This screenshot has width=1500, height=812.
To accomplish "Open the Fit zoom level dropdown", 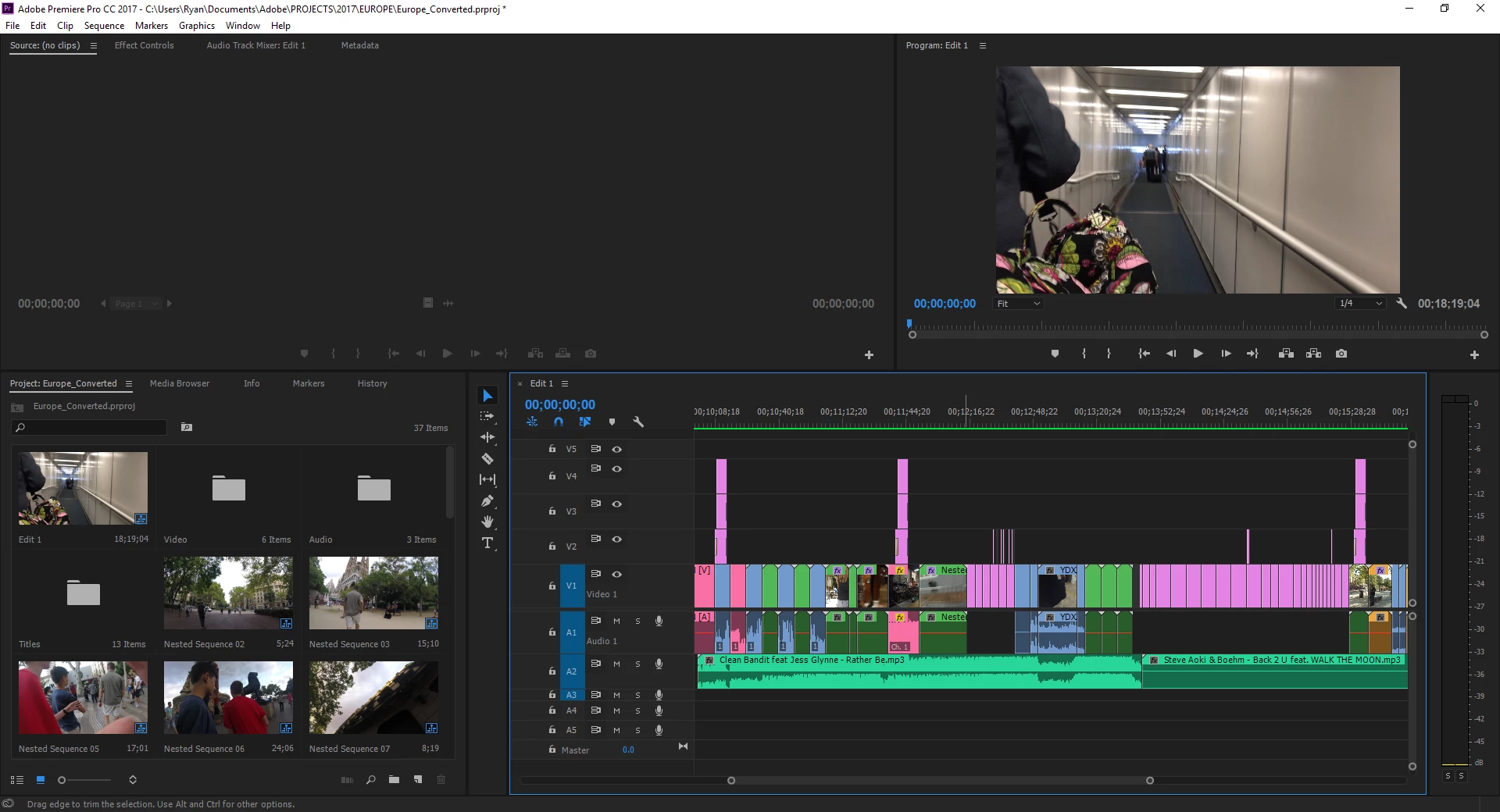I will [x=1019, y=304].
